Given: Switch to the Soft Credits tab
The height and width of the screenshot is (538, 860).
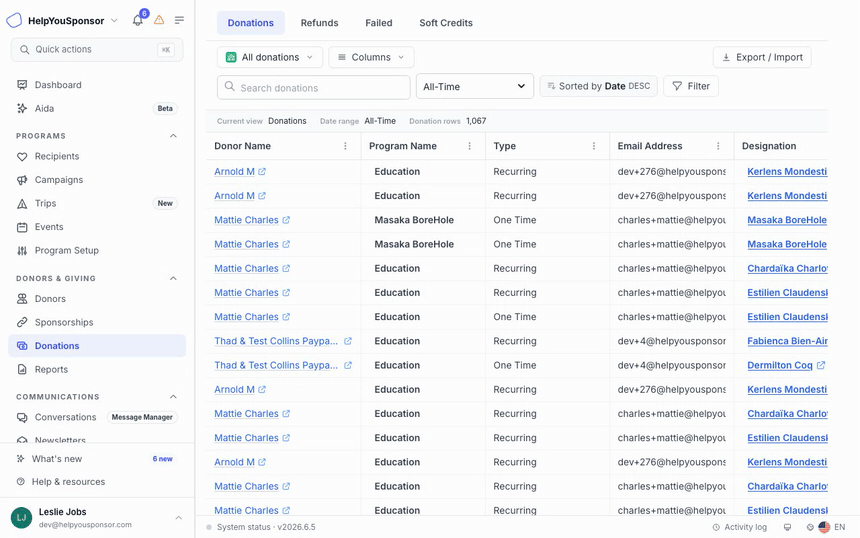Looking at the screenshot, I should point(446,23).
